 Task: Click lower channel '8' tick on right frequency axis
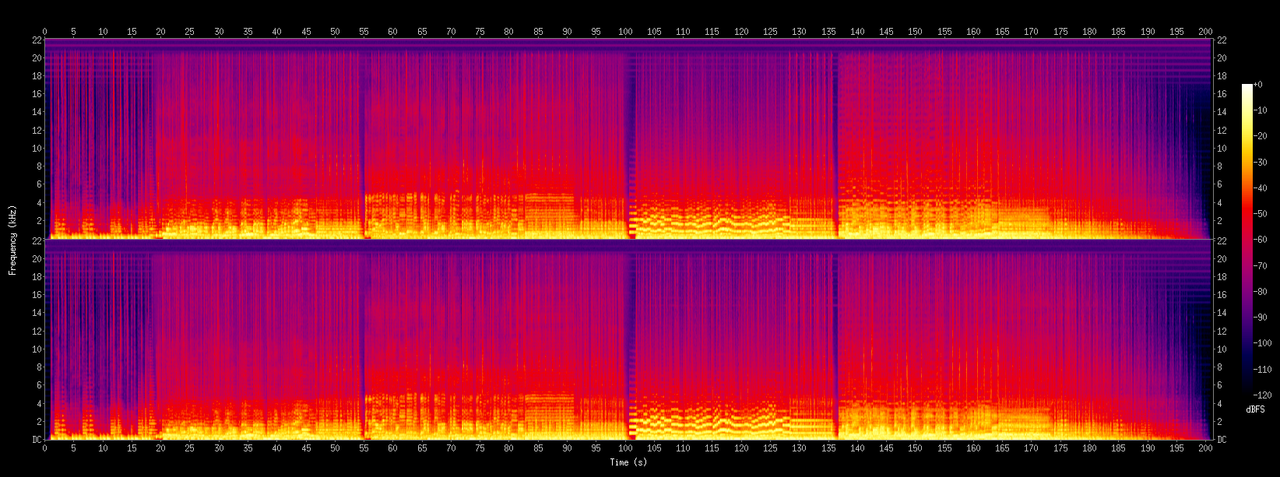(x=1219, y=368)
